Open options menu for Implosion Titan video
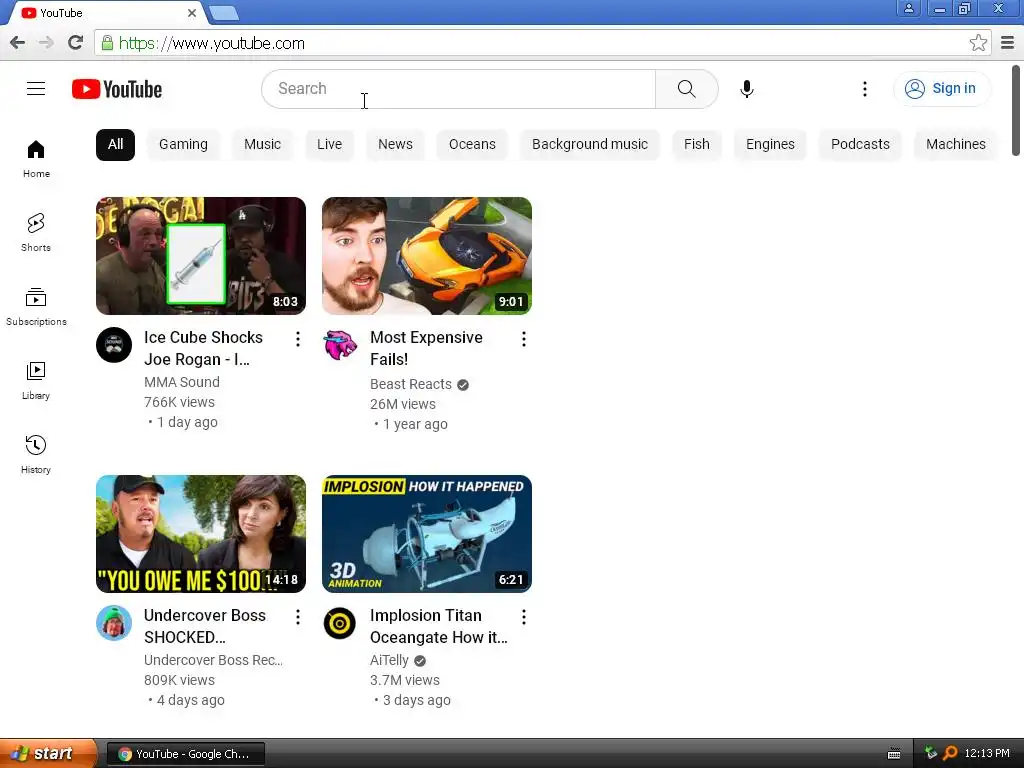The image size is (1024, 768). coord(524,617)
